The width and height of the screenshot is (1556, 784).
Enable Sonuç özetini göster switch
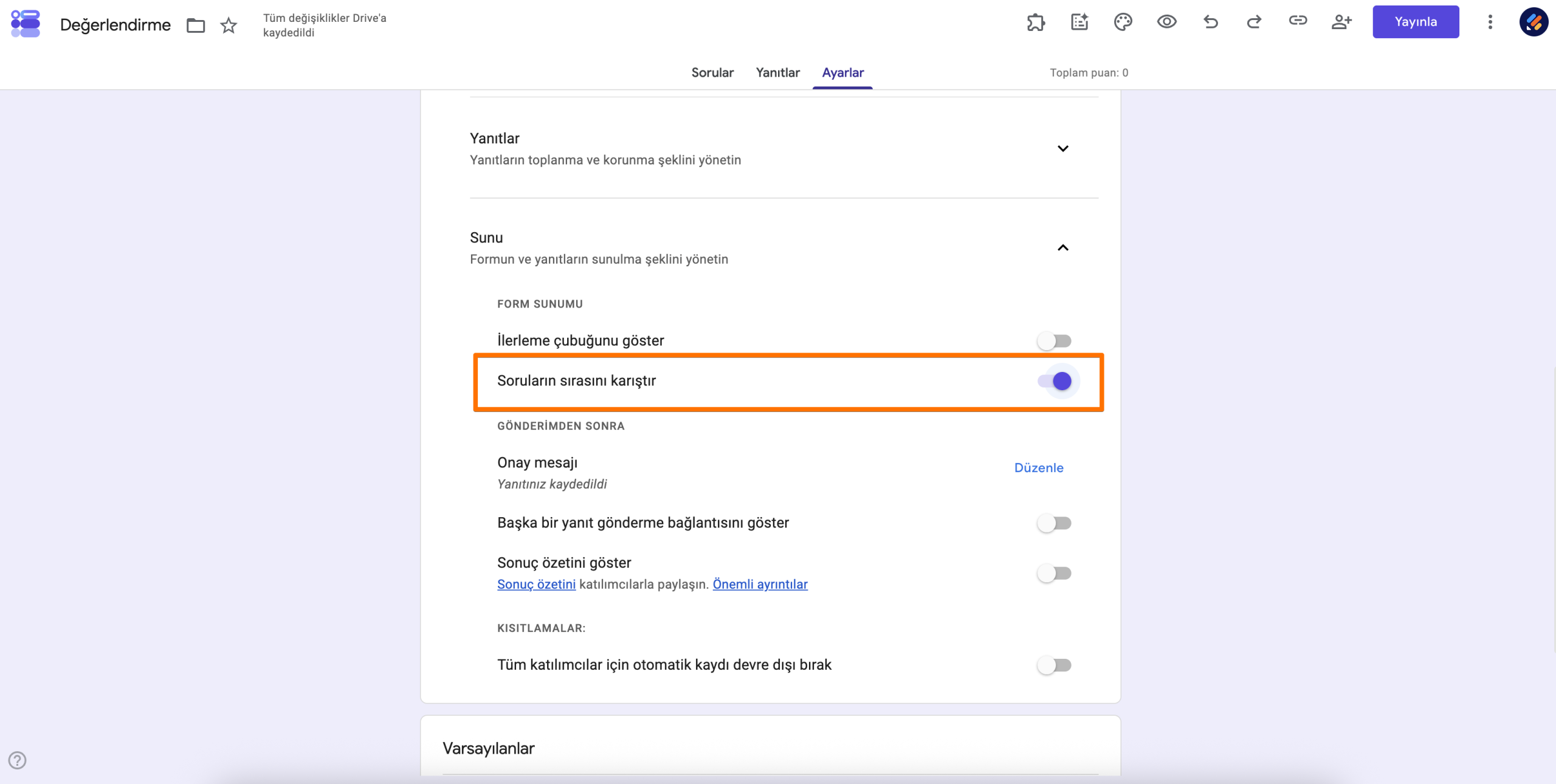[1055, 573]
